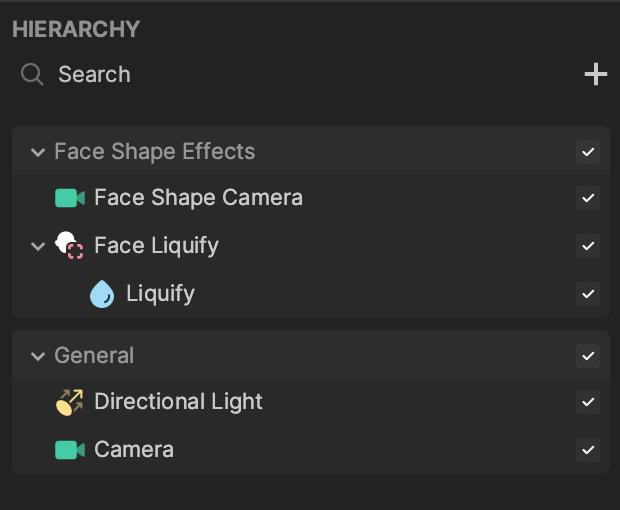Viewport: 620px width, 510px height.
Task: Add a new object with plus icon
Action: click(x=596, y=74)
